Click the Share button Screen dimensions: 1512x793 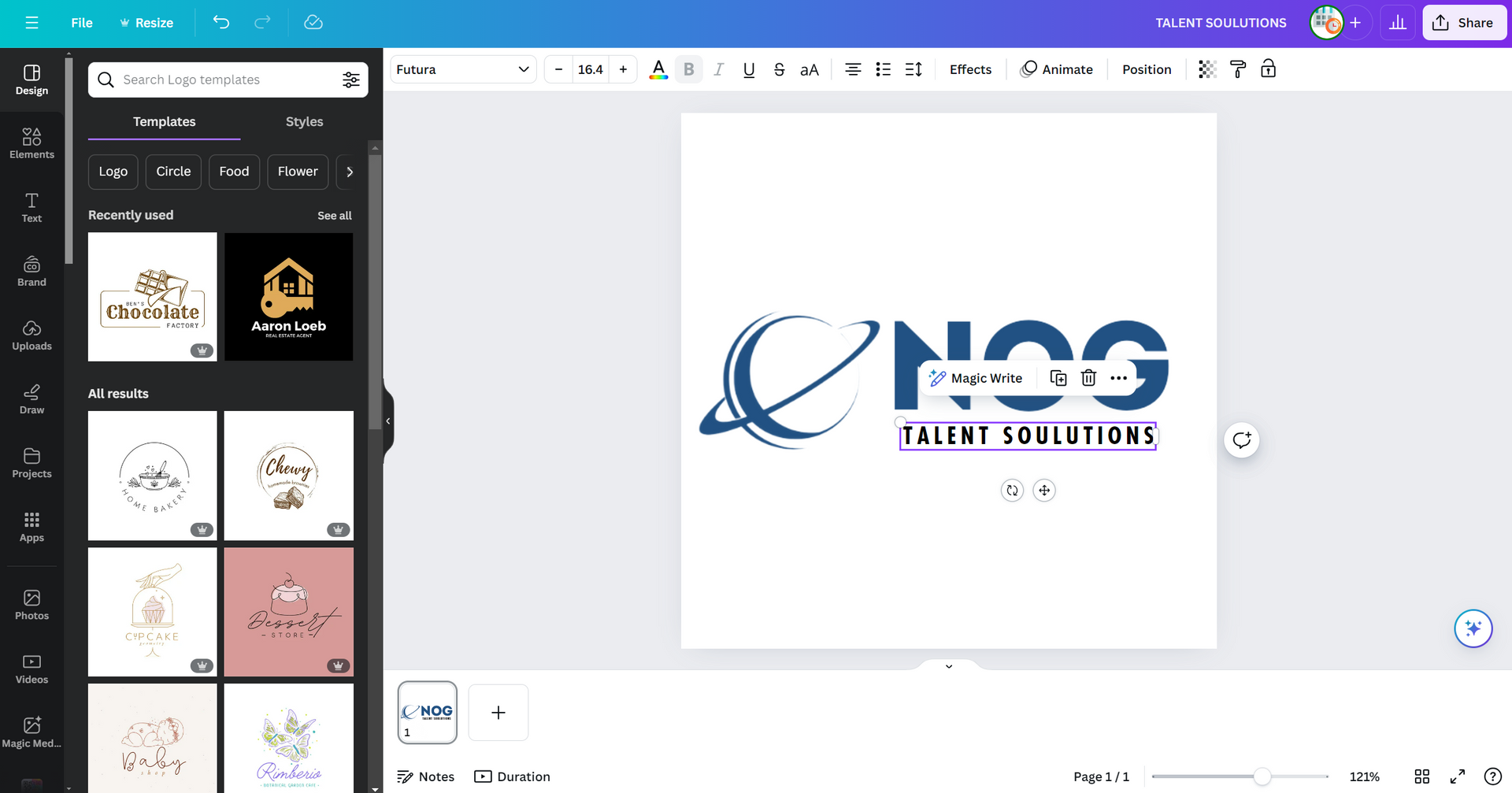pos(1464,23)
